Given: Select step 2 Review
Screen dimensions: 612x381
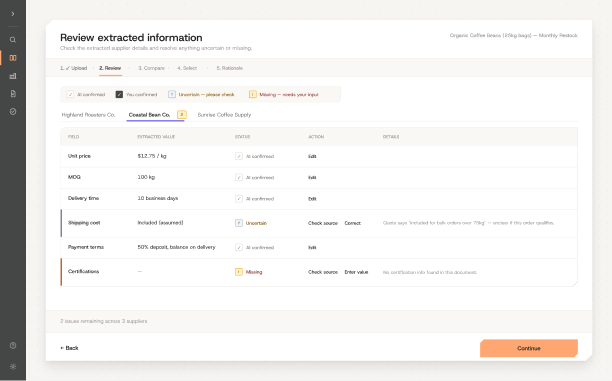Looking at the screenshot, I should 110,68.
